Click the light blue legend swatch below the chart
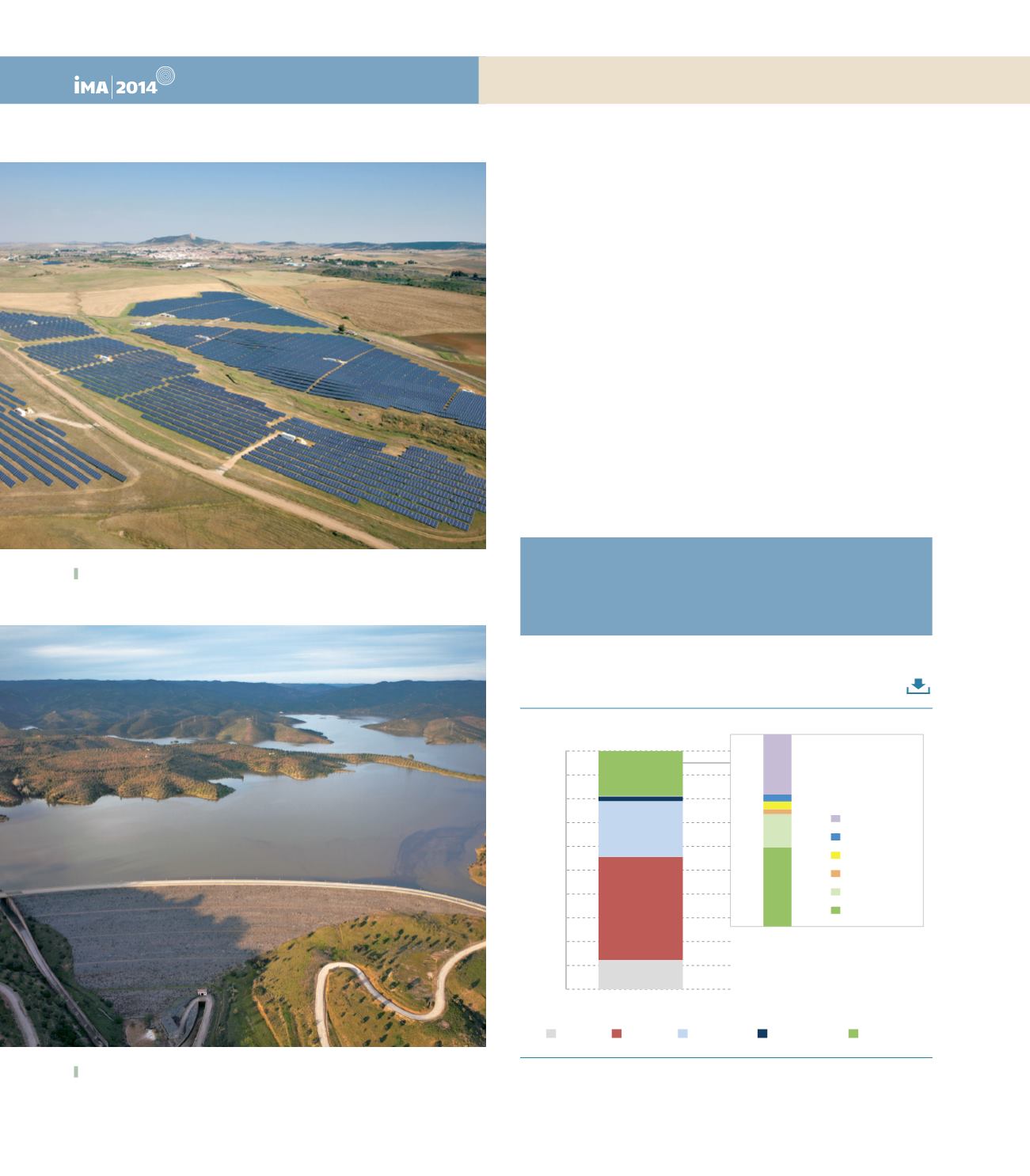 click(682, 1034)
